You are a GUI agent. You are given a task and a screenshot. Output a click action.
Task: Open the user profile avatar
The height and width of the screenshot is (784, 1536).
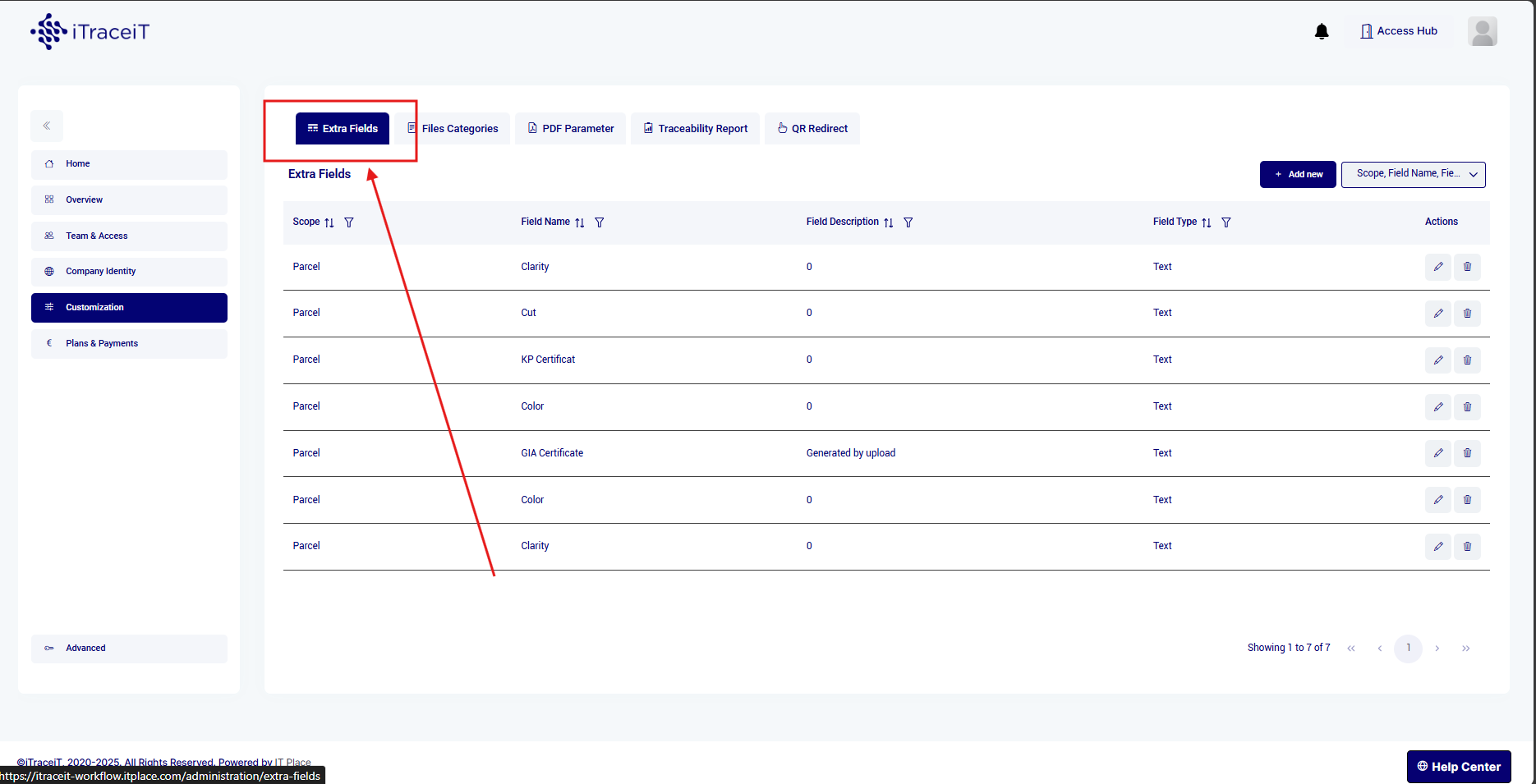point(1482,32)
